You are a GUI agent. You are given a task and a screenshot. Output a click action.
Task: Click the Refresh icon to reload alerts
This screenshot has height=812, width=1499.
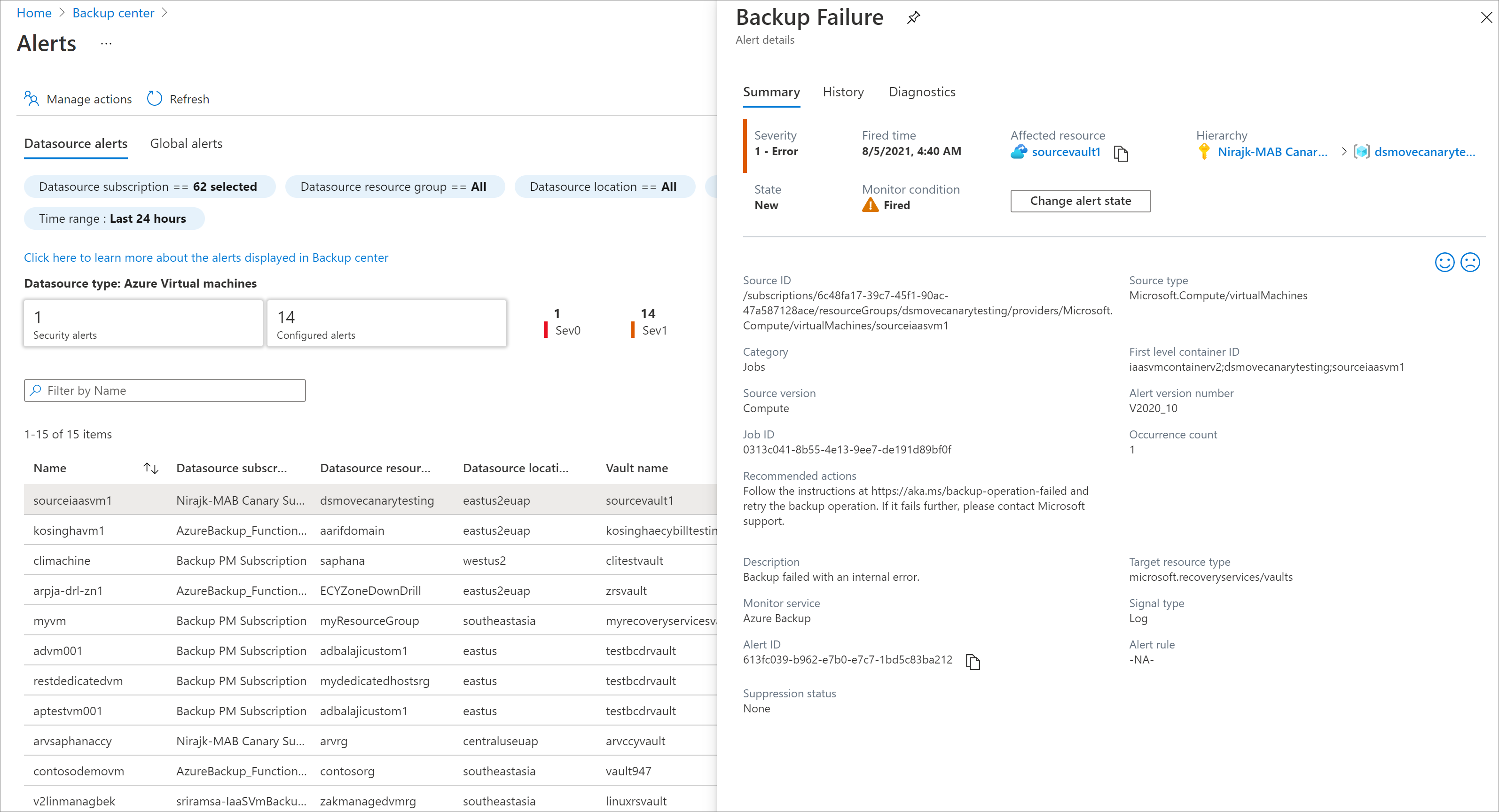(x=155, y=99)
